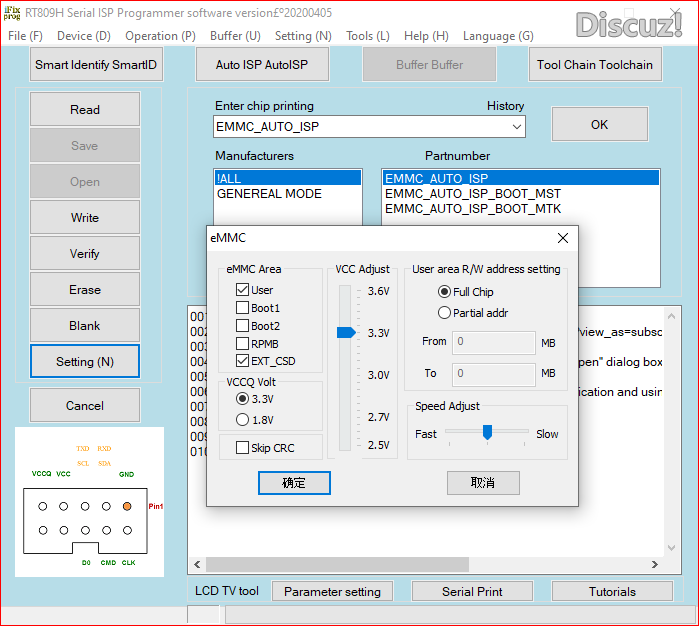Open the Device (D) menu

click(84, 36)
